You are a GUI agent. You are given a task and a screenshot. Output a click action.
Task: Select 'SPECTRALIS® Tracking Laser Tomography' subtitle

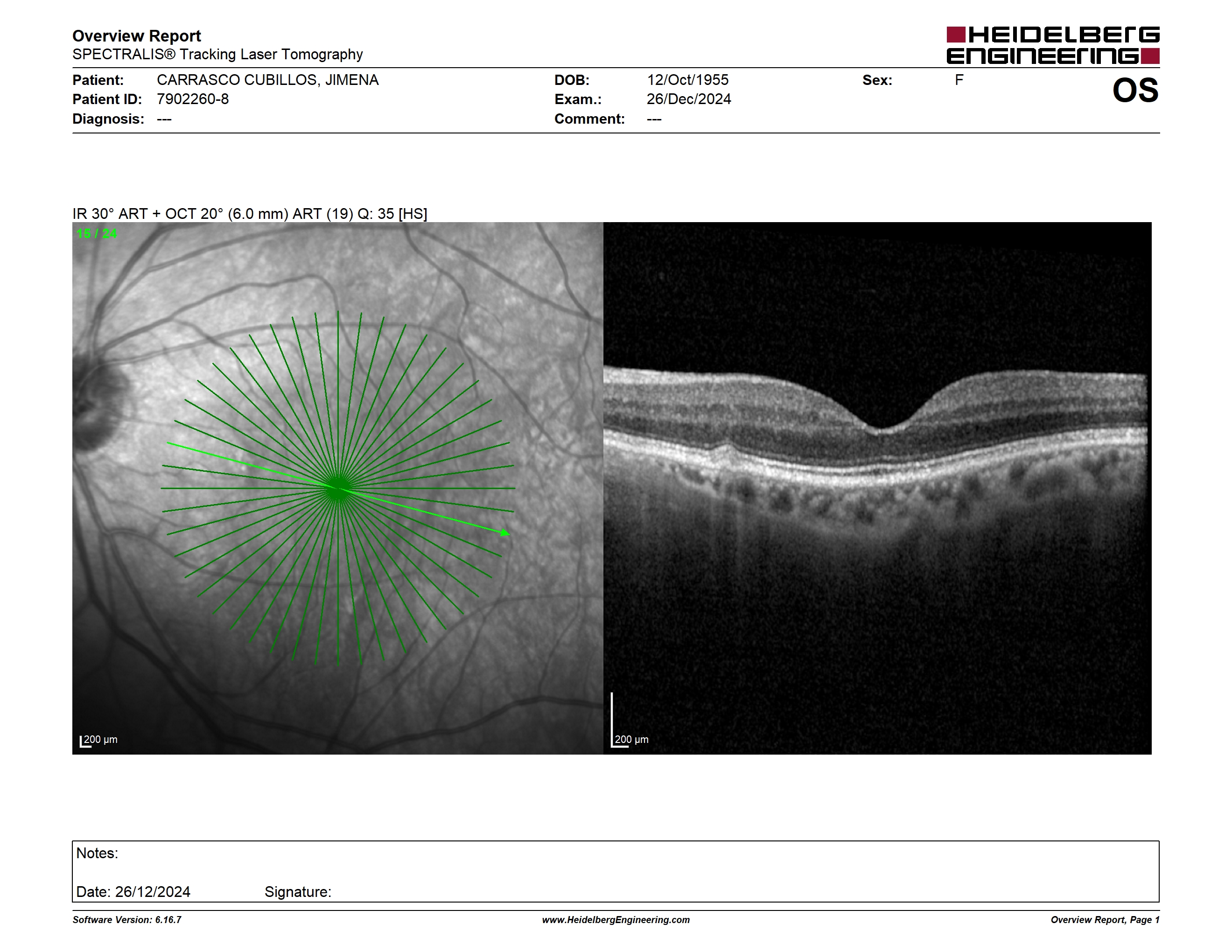point(218,55)
